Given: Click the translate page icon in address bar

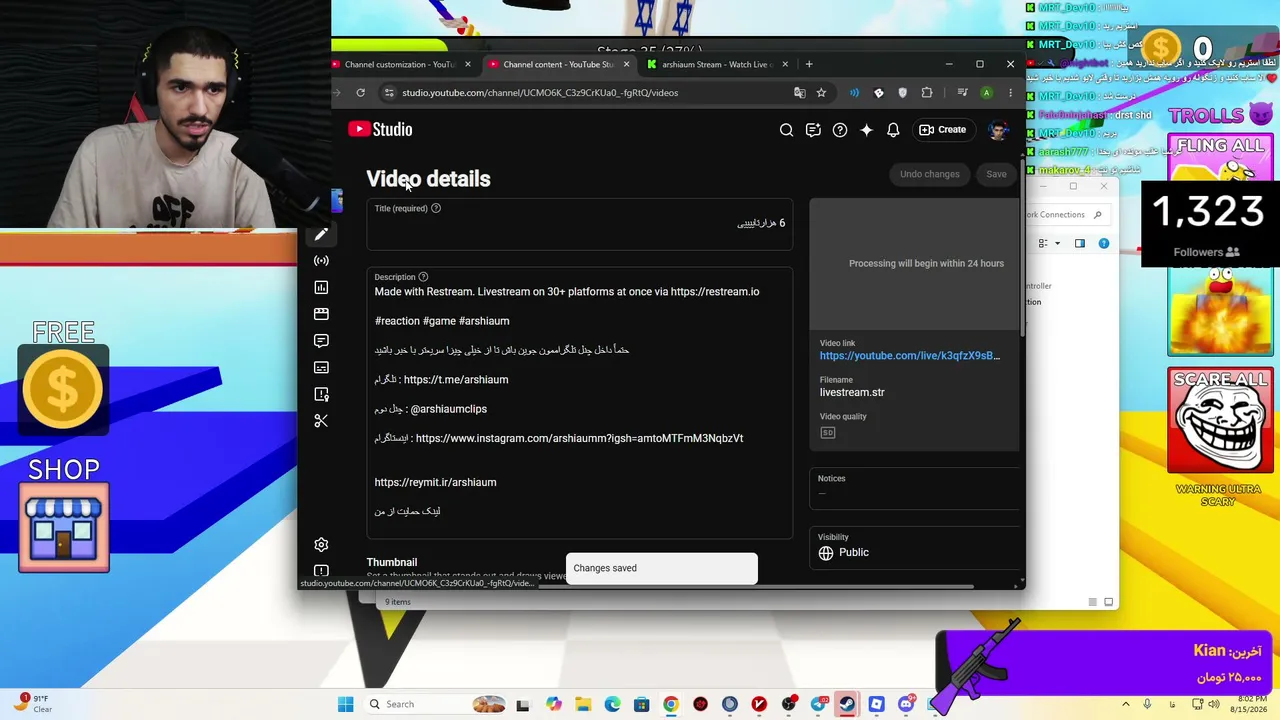Looking at the screenshot, I should 799,93.
